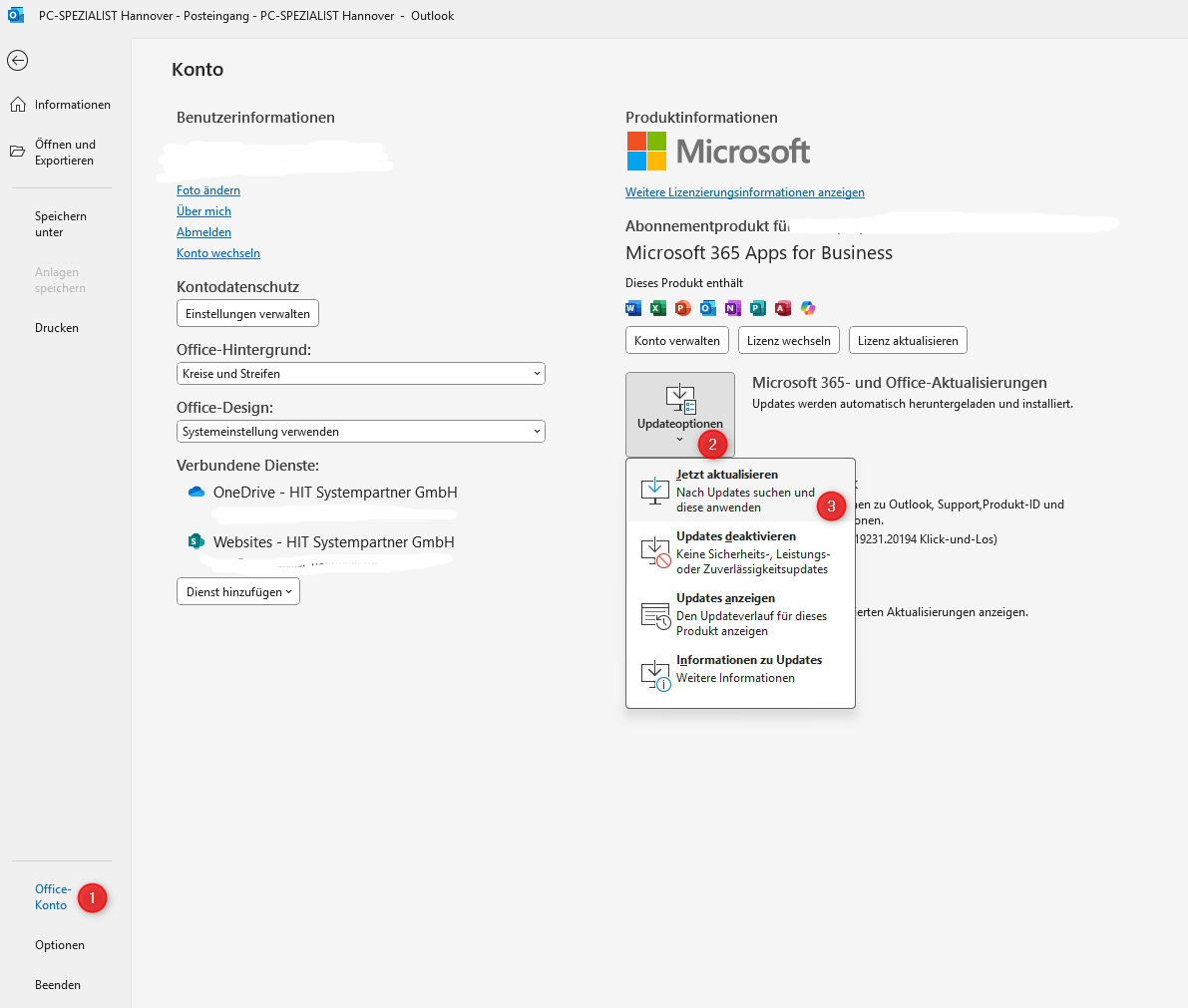This screenshot has width=1188, height=1008.
Task: Click the Einstellungen verwalten button
Action: (247, 314)
